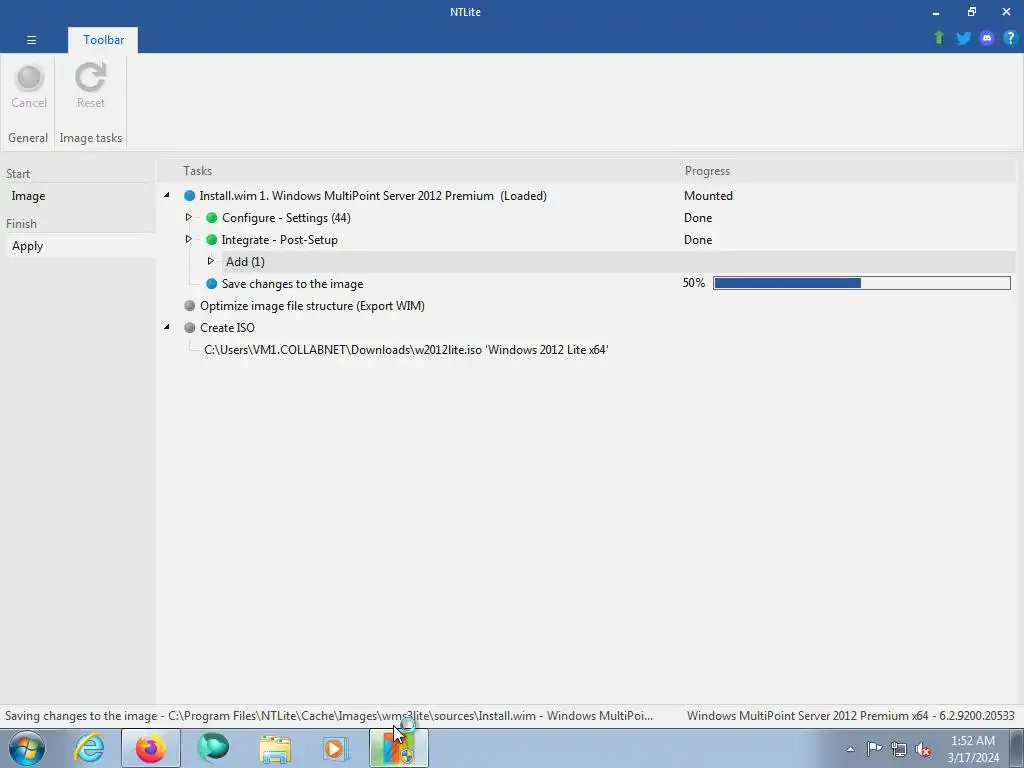This screenshot has width=1024, height=768.
Task: Open the Action Center flag icon
Action: click(874, 748)
